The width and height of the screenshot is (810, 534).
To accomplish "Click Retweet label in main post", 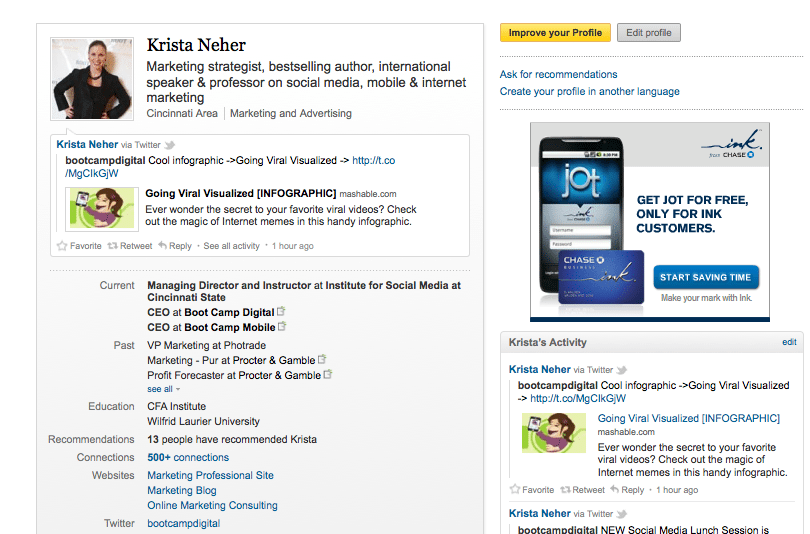I will pos(136,246).
